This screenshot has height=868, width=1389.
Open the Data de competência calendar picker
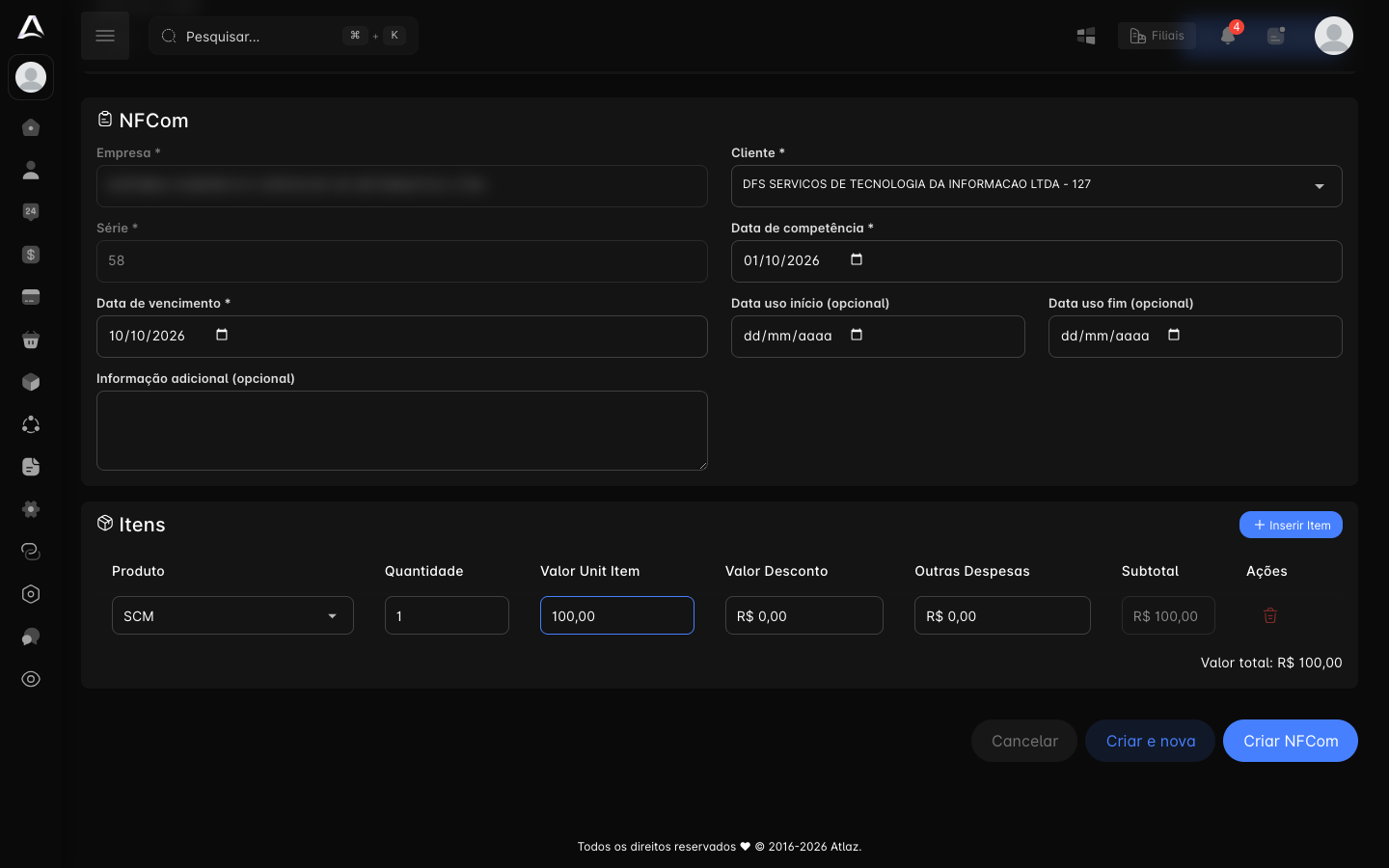click(857, 259)
